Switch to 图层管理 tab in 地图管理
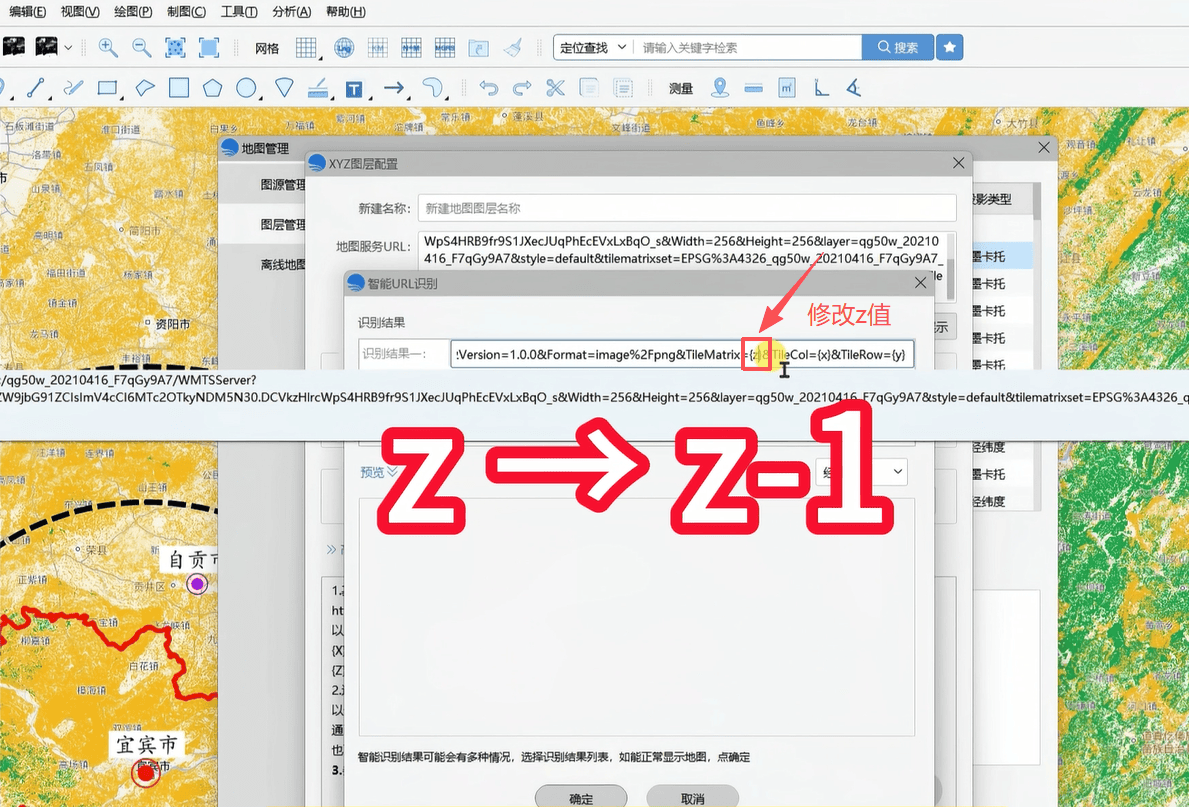This screenshot has height=807, width=1189. click(x=283, y=225)
